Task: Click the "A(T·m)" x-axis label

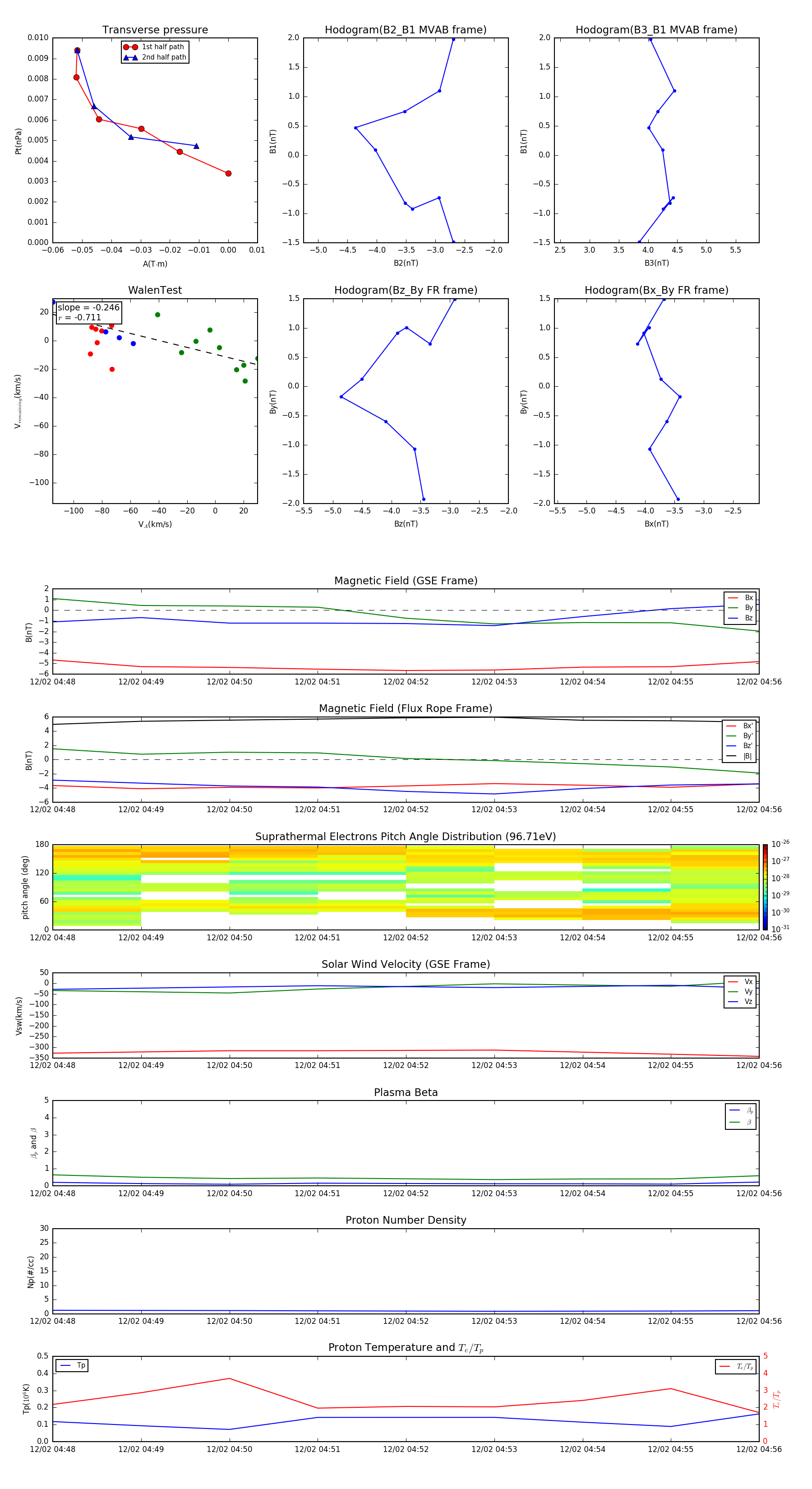Action: (155, 264)
